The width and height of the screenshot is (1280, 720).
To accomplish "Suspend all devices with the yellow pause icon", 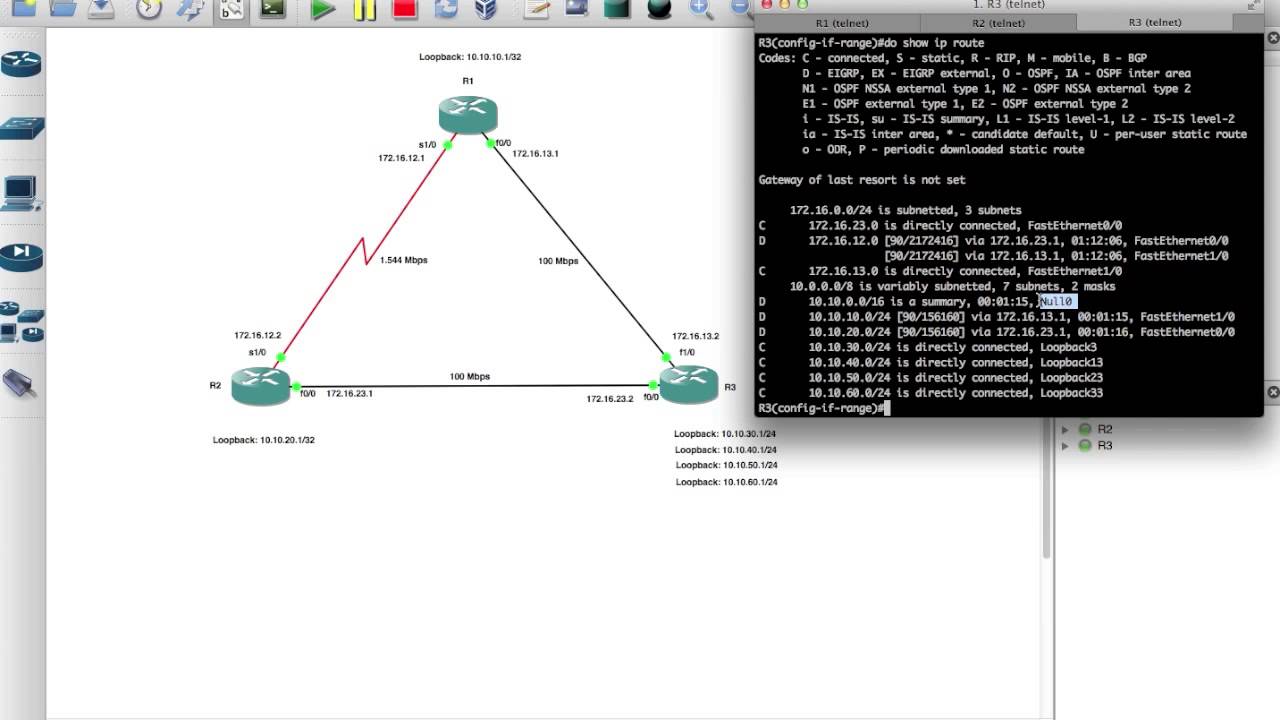I will coord(364,9).
